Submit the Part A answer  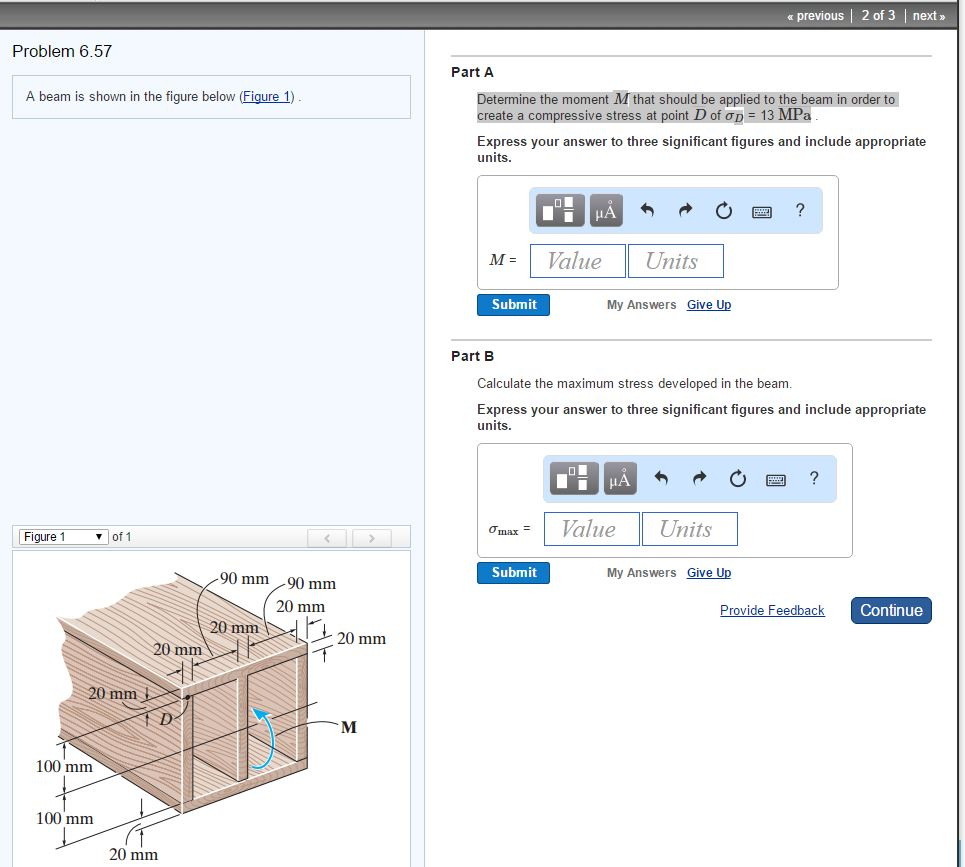[x=513, y=305]
